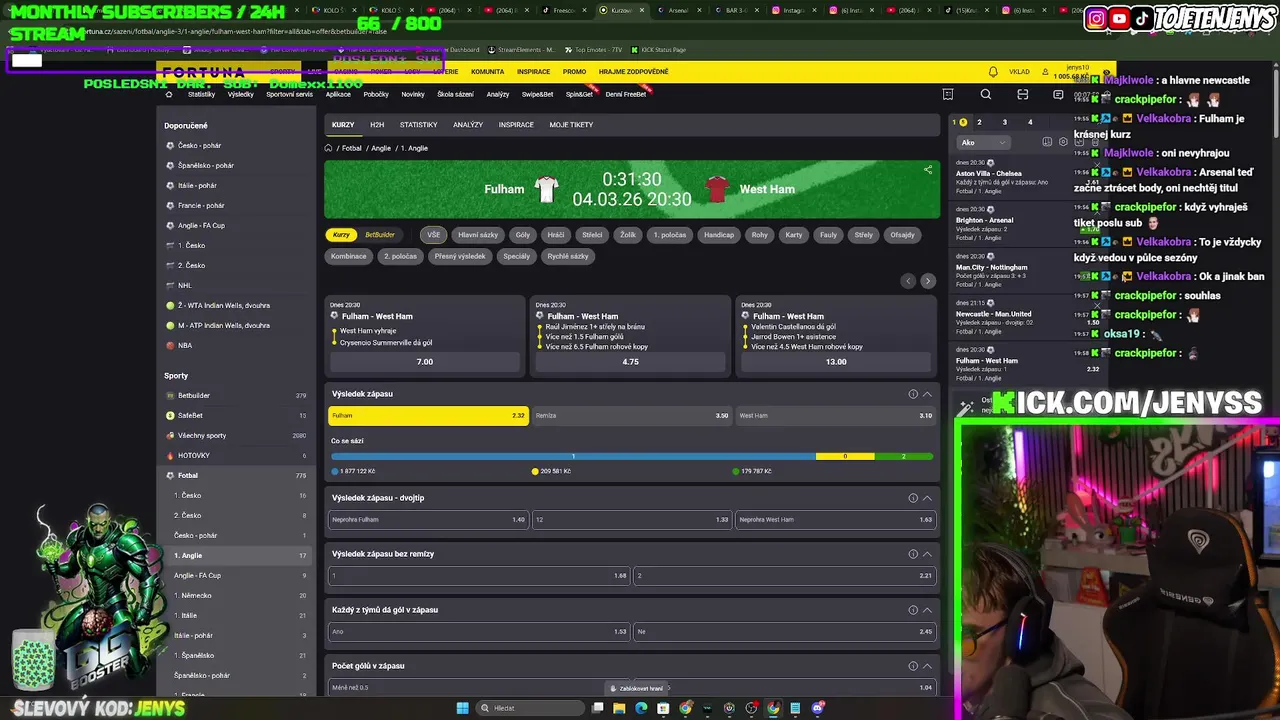
Task: Toggle the Kurzy odds view pill
Action: click(341, 235)
